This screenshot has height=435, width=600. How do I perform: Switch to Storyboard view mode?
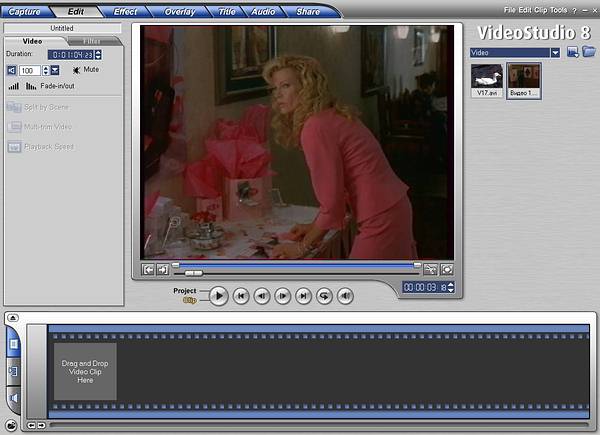click(x=13, y=344)
